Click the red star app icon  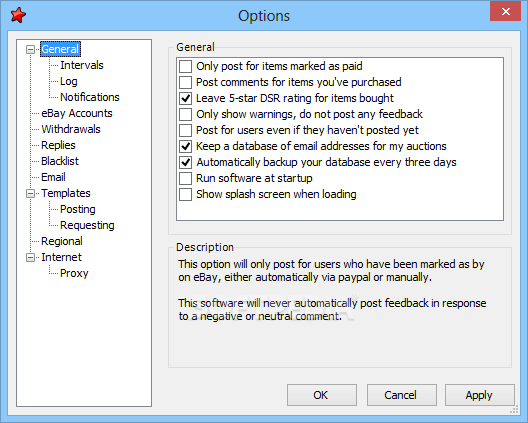tap(18, 15)
